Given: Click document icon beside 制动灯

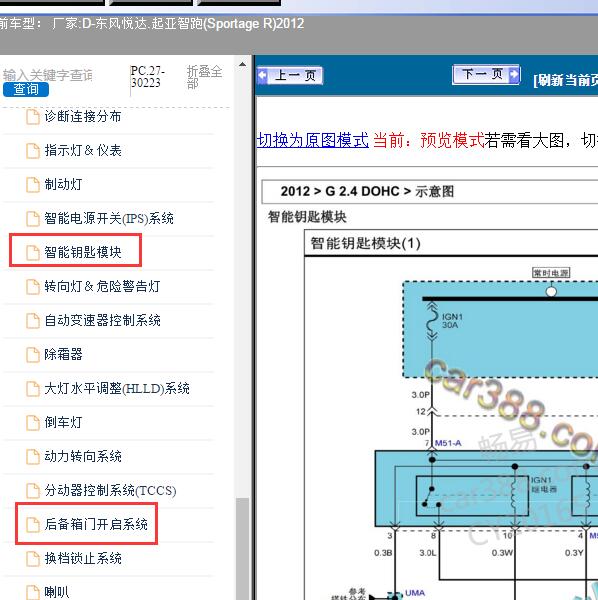Looking at the screenshot, I should coord(33,185).
